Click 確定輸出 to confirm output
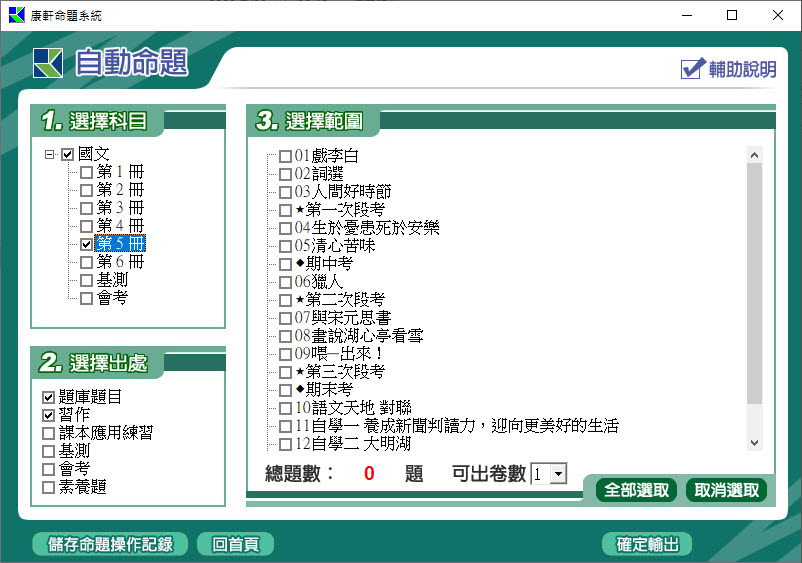Screen dimensions: 802x563 [647, 545]
